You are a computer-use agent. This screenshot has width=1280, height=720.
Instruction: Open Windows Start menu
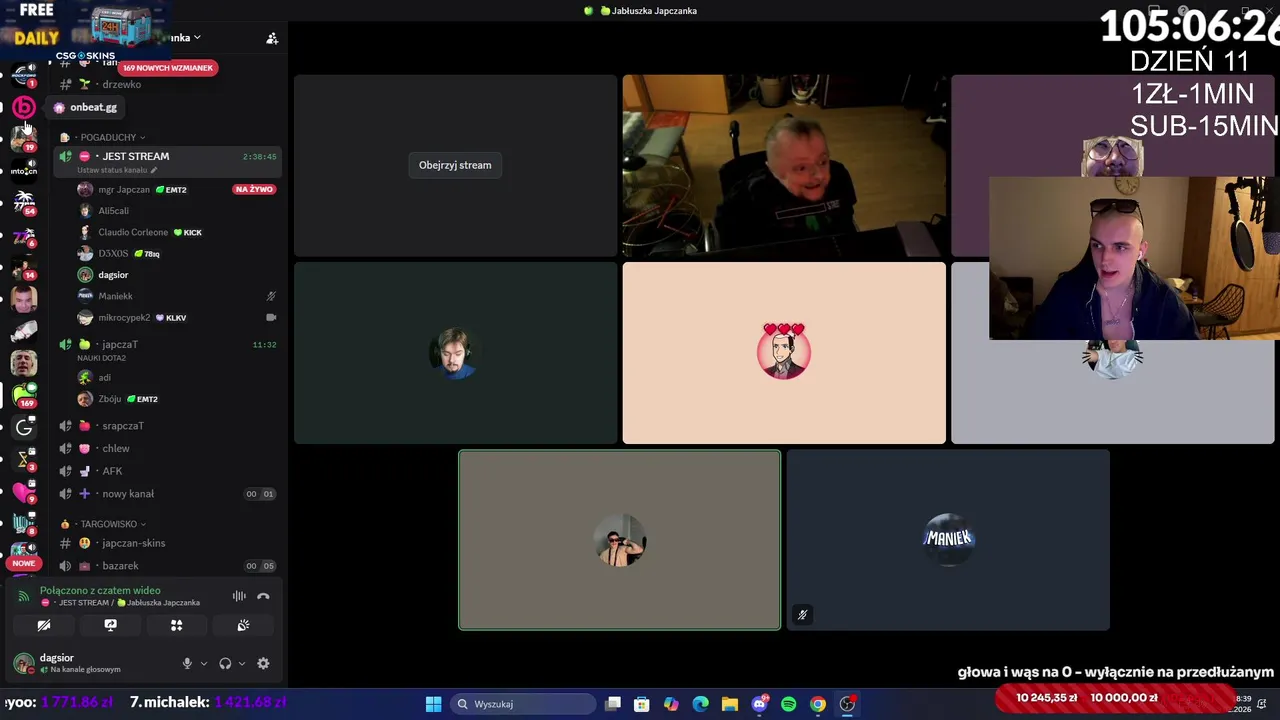(433, 704)
